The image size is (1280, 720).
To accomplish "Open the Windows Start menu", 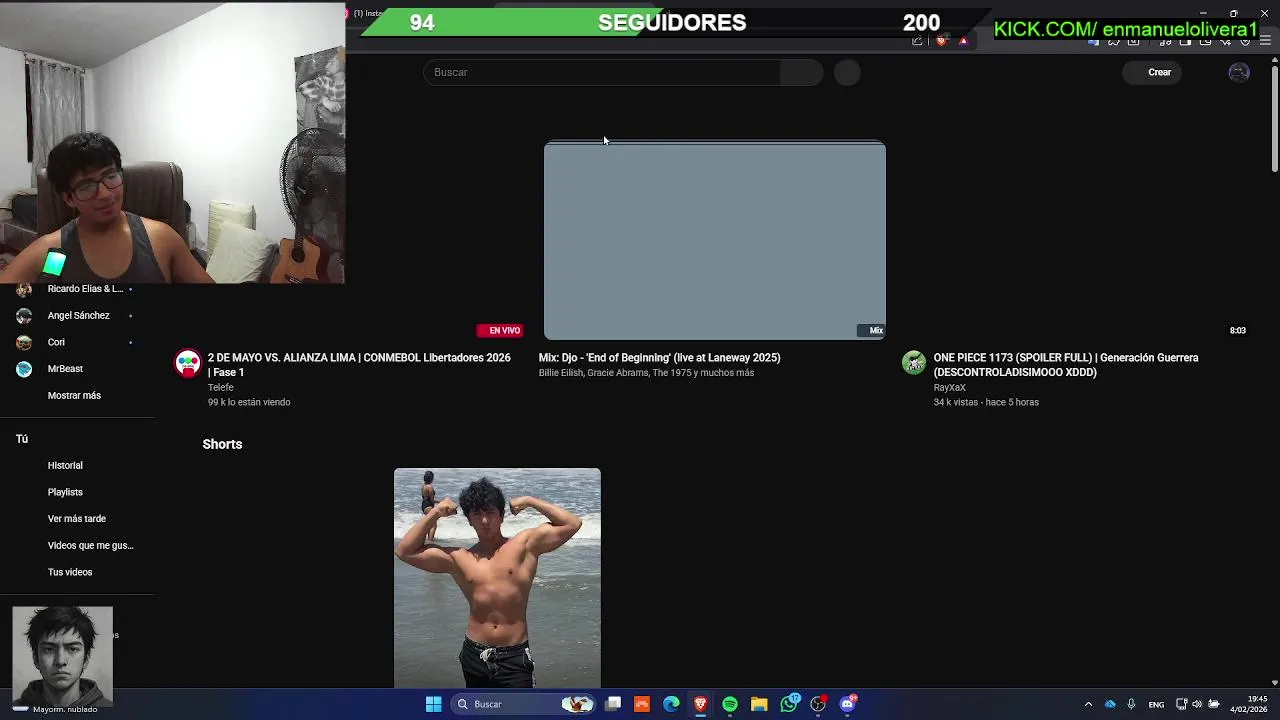I will pyautogui.click(x=433, y=704).
